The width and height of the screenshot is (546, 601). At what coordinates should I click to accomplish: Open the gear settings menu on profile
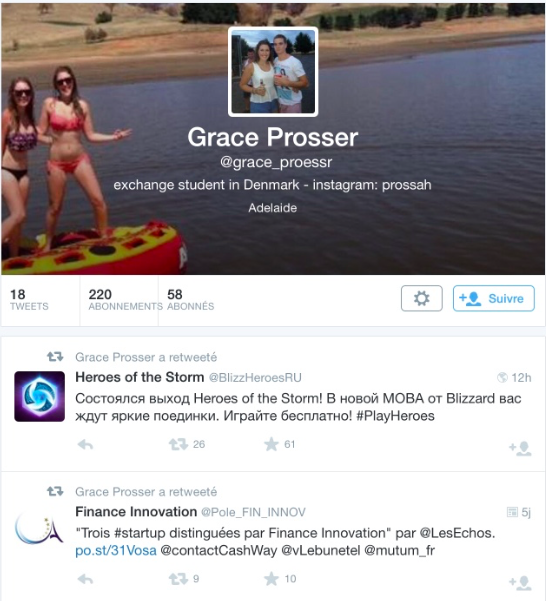(x=421, y=298)
